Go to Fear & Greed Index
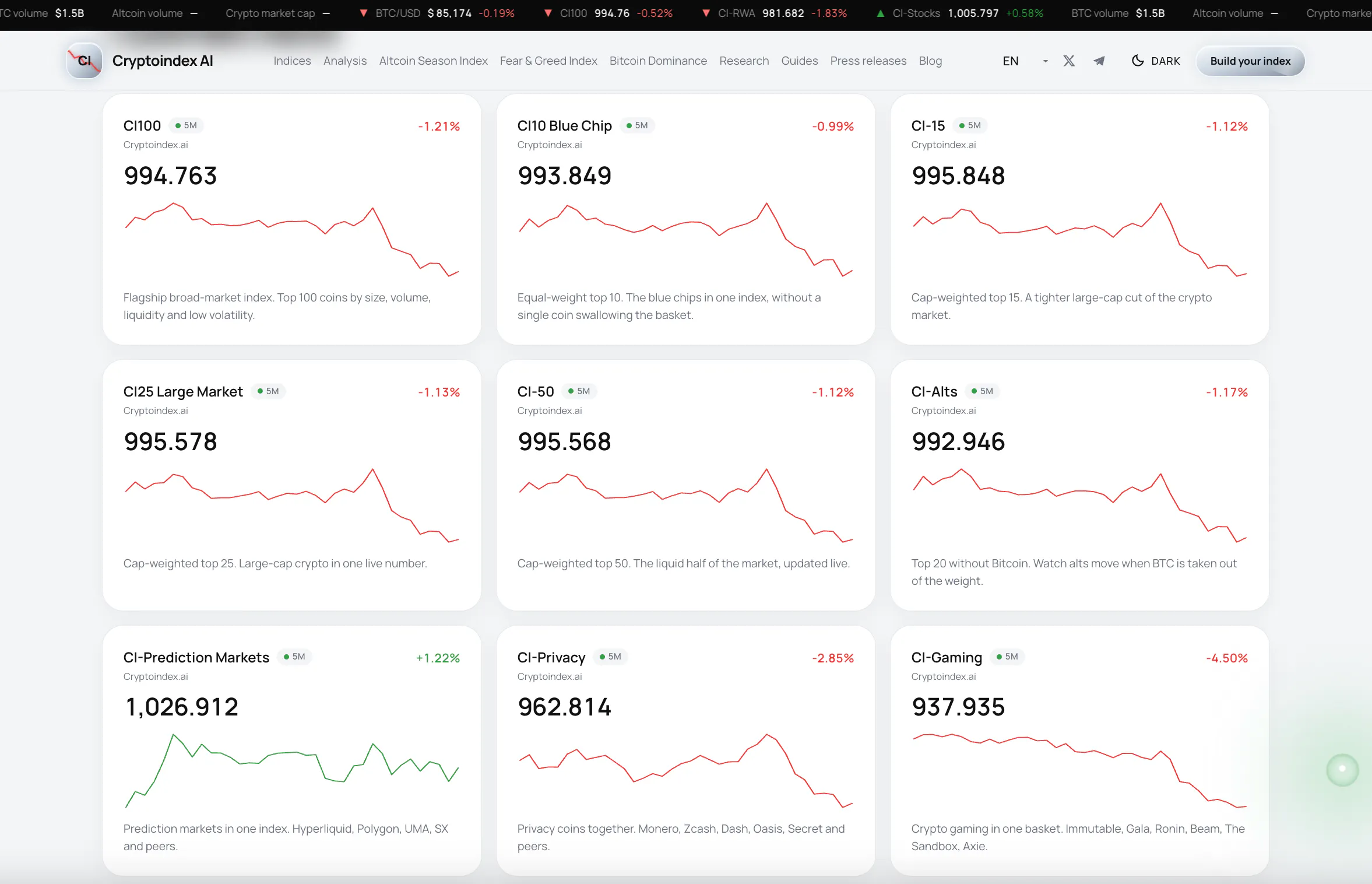 point(548,61)
